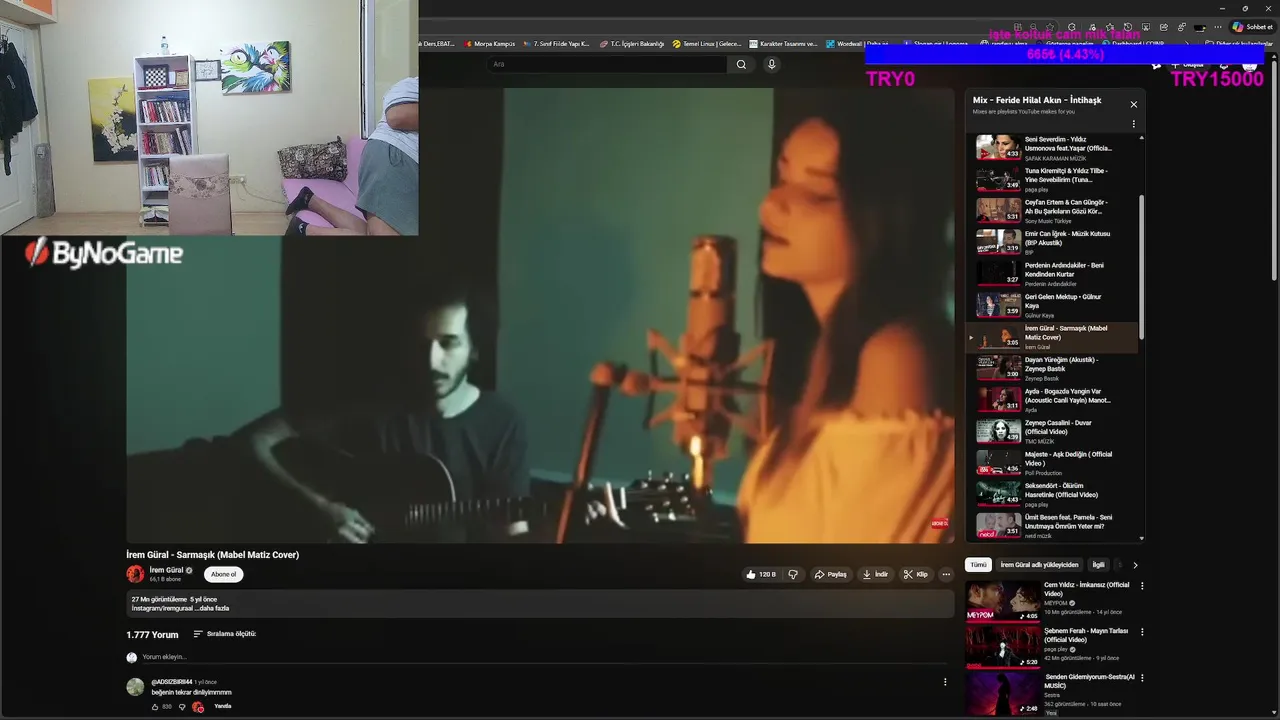Open comment sort Sıralama ölçütü menu
The height and width of the screenshot is (720, 1280).
225,634
